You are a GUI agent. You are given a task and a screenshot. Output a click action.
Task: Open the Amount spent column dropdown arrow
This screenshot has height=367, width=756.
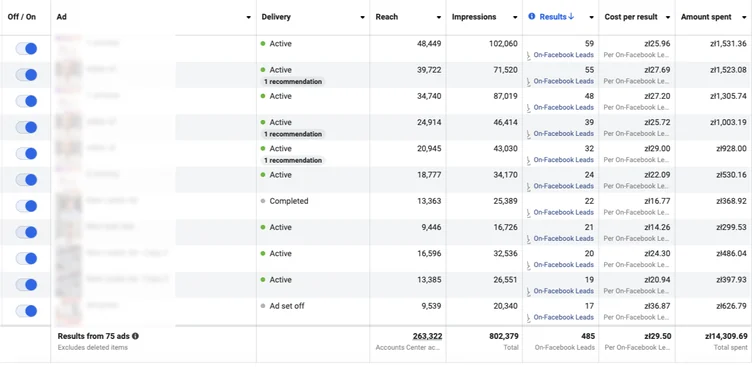tap(744, 17)
